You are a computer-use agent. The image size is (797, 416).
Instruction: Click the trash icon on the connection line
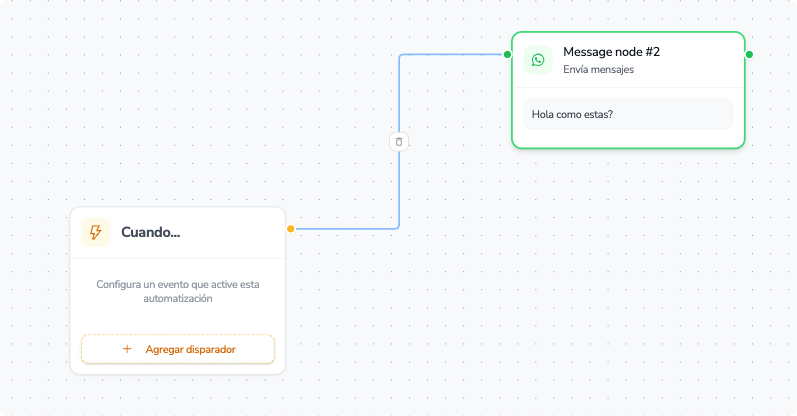click(399, 142)
